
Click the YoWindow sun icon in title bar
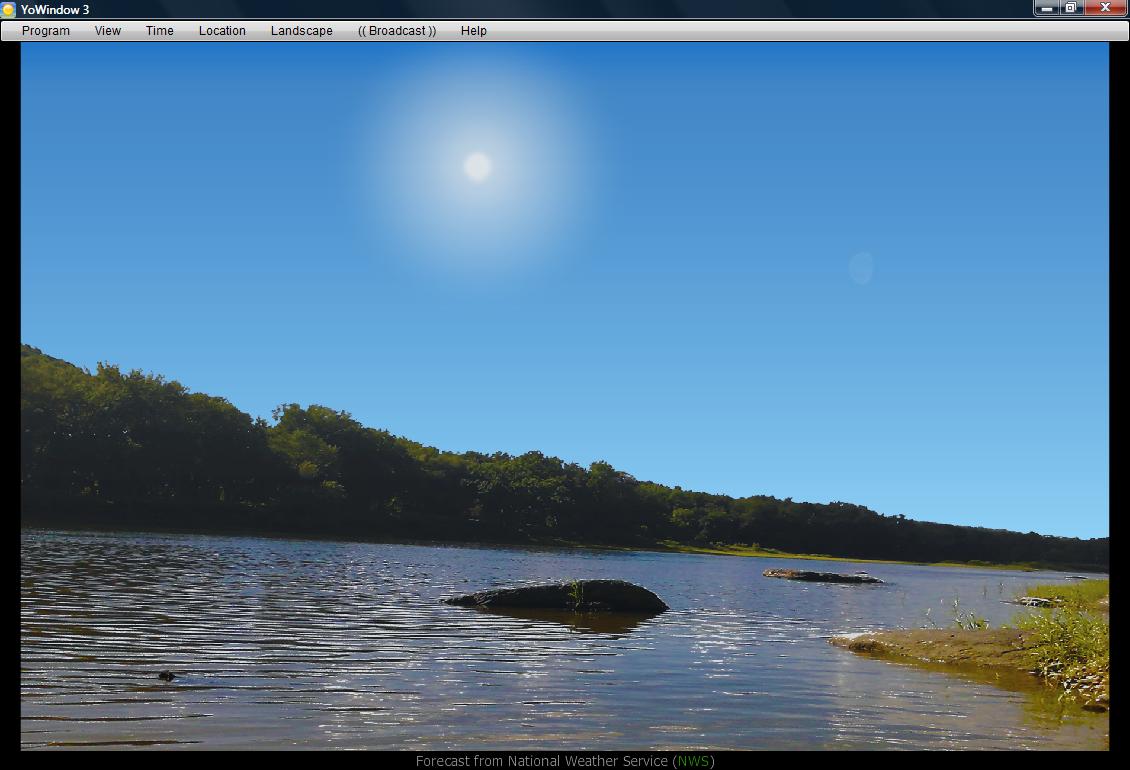[9, 10]
